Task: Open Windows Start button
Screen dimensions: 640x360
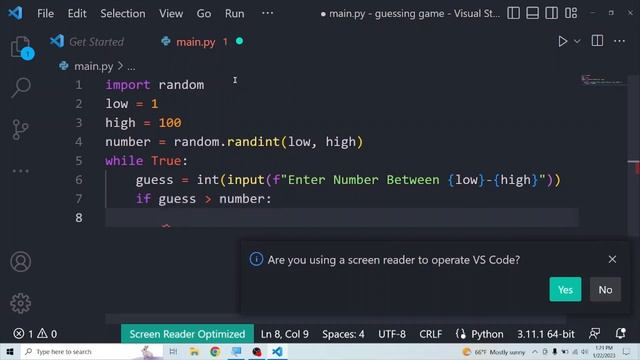Action: pos(10,351)
